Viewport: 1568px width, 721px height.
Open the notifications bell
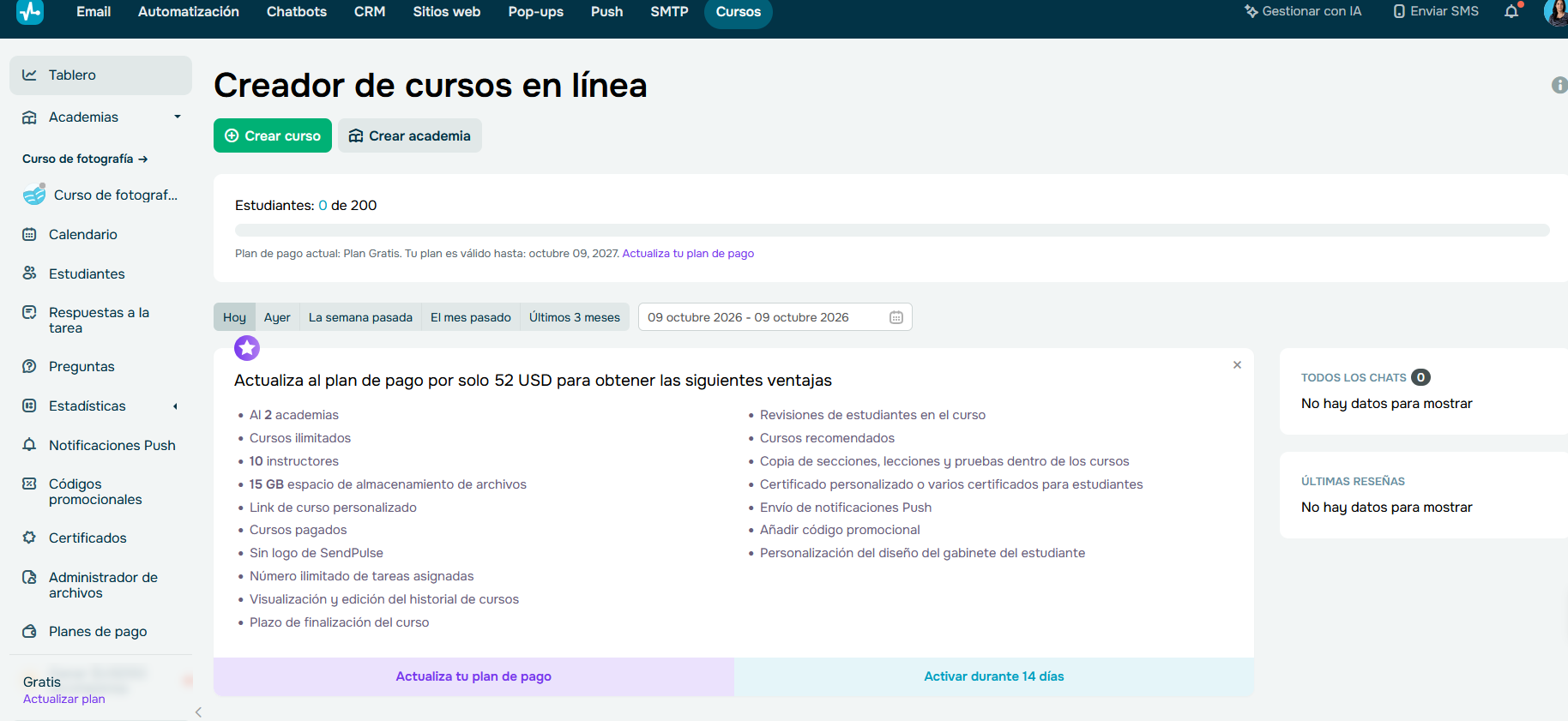(1511, 11)
